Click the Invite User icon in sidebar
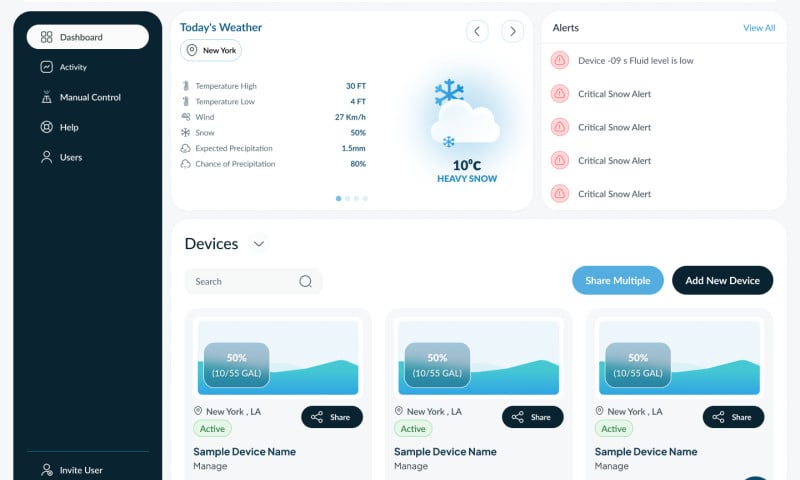Image resolution: width=800 pixels, height=480 pixels. [46, 470]
